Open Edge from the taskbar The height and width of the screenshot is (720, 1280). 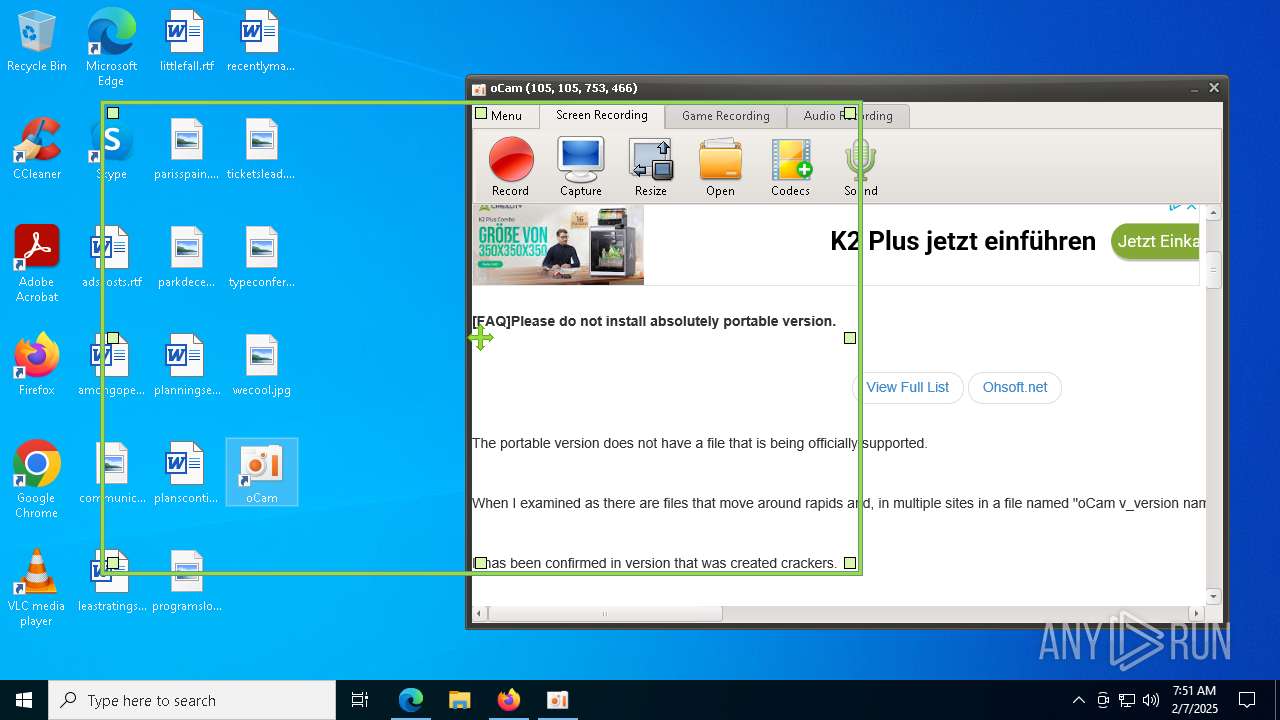point(411,700)
